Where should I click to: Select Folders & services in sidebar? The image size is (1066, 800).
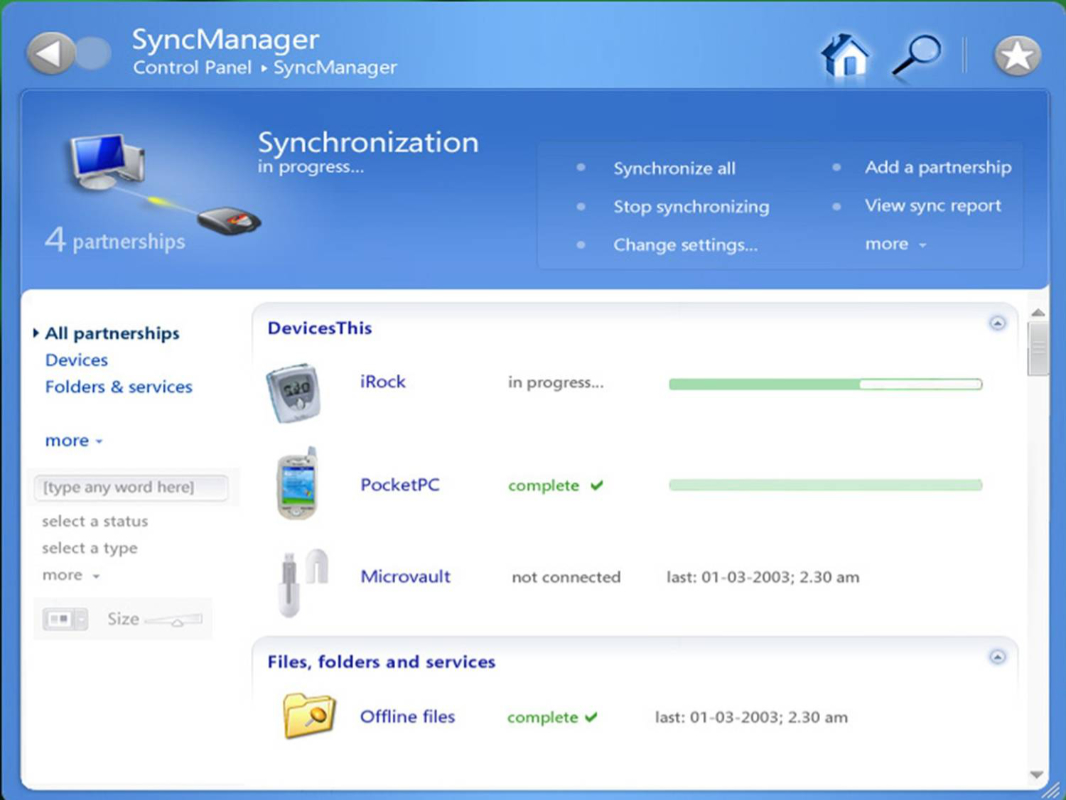pos(118,387)
